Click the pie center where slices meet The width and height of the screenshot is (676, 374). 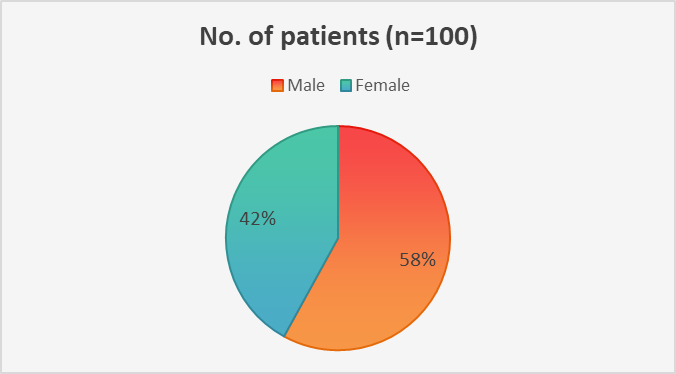[x=338, y=238]
